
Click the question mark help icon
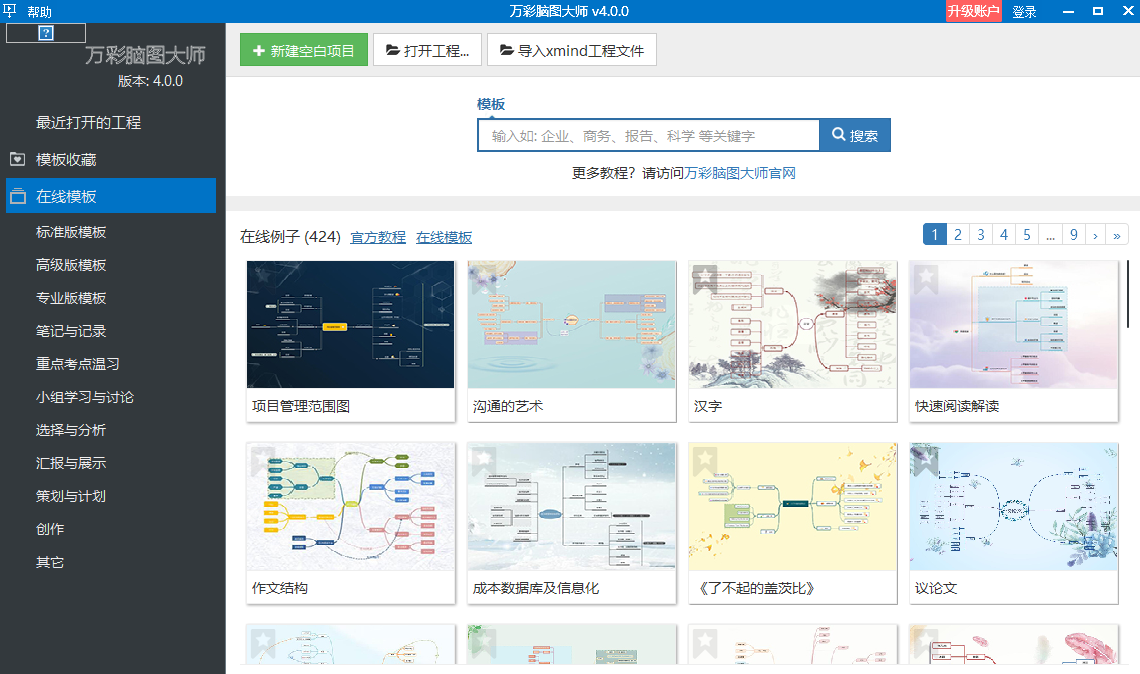(x=45, y=33)
